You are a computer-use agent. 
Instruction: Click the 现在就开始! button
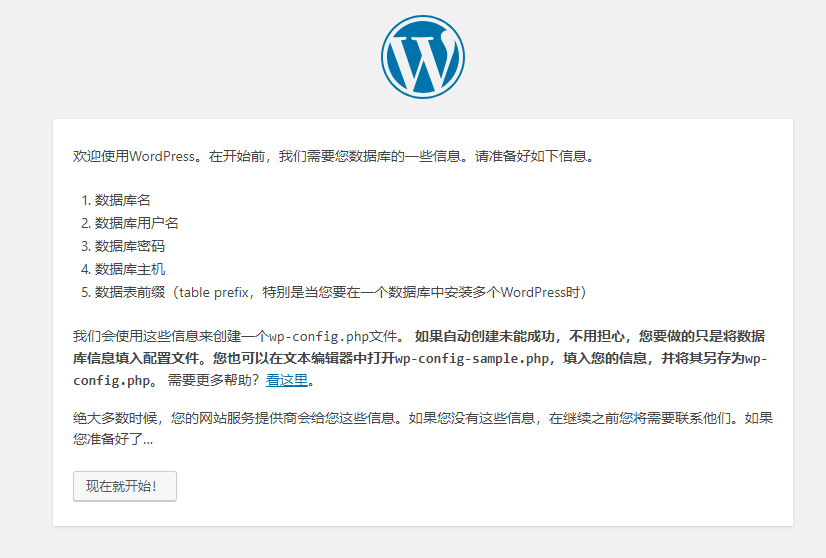[125, 486]
